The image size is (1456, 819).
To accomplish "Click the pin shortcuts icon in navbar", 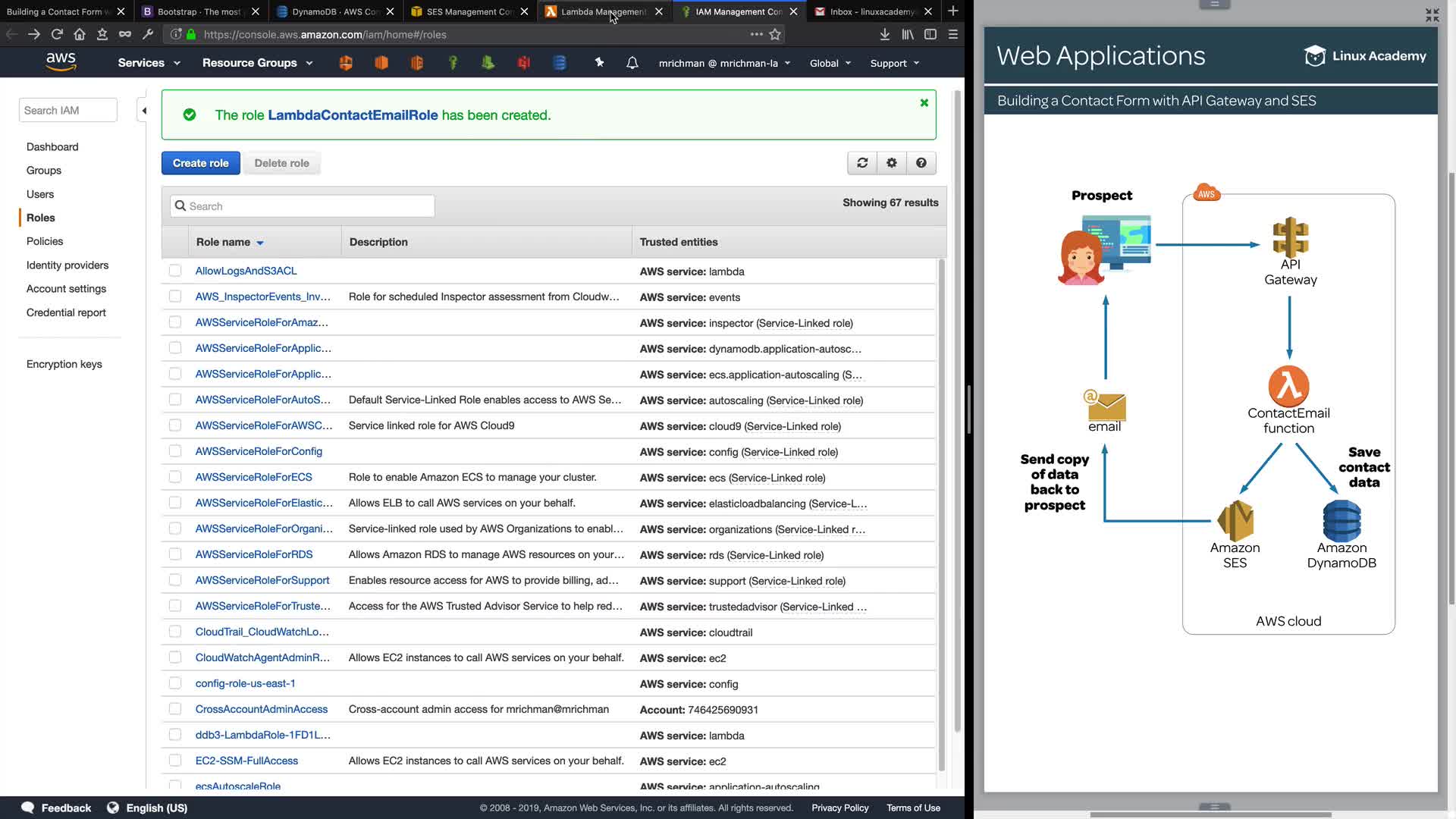I will coord(599,63).
